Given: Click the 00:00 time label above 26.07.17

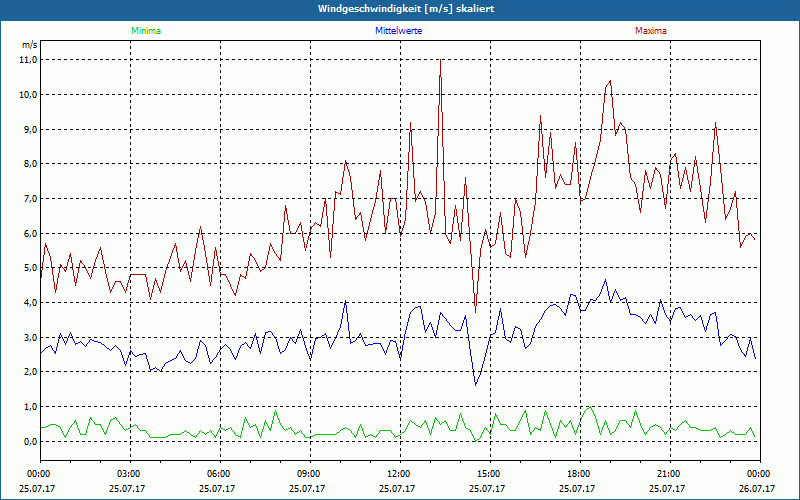Looking at the screenshot, I should point(760,474).
